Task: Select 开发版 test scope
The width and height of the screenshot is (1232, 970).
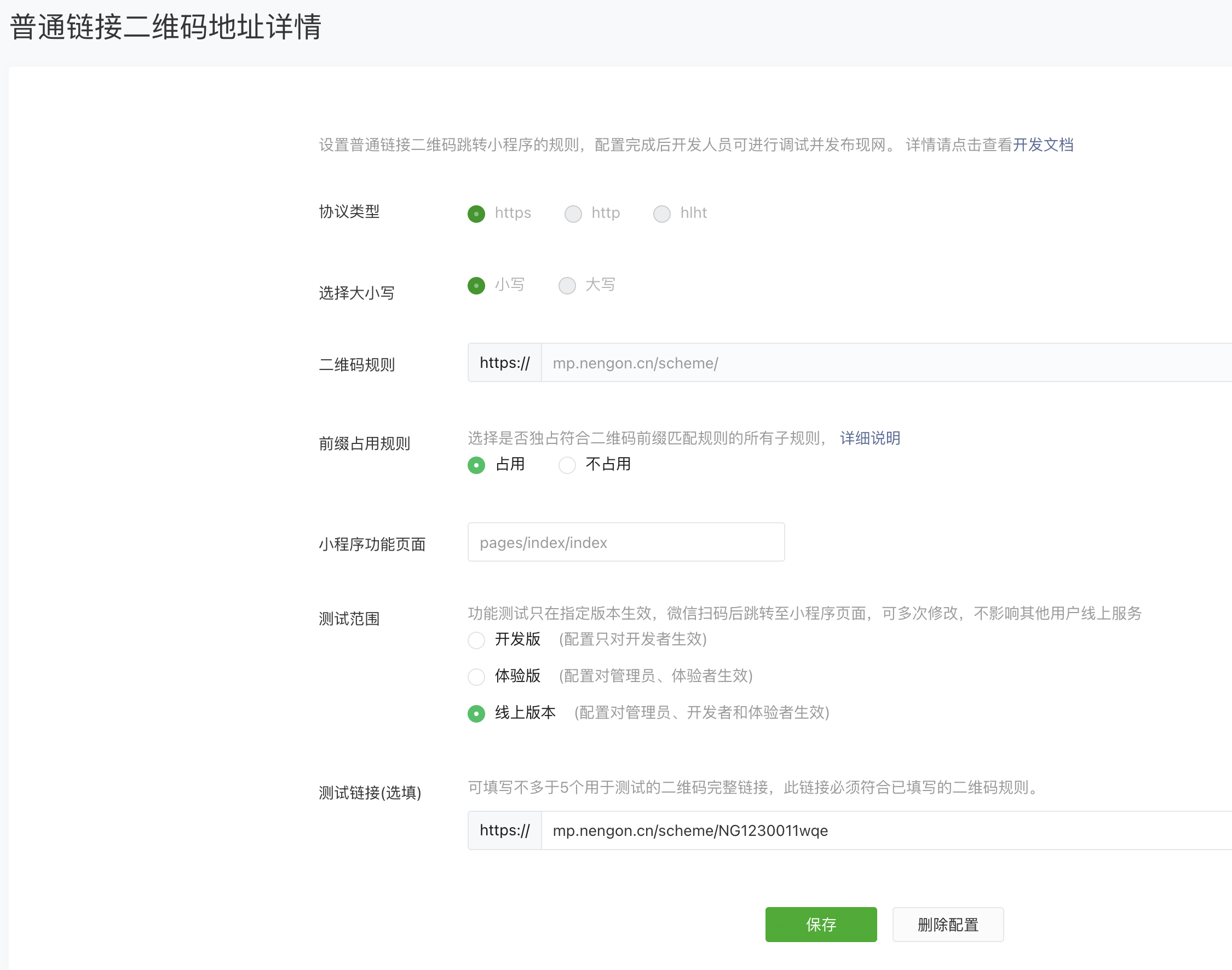Action: pos(476,640)
